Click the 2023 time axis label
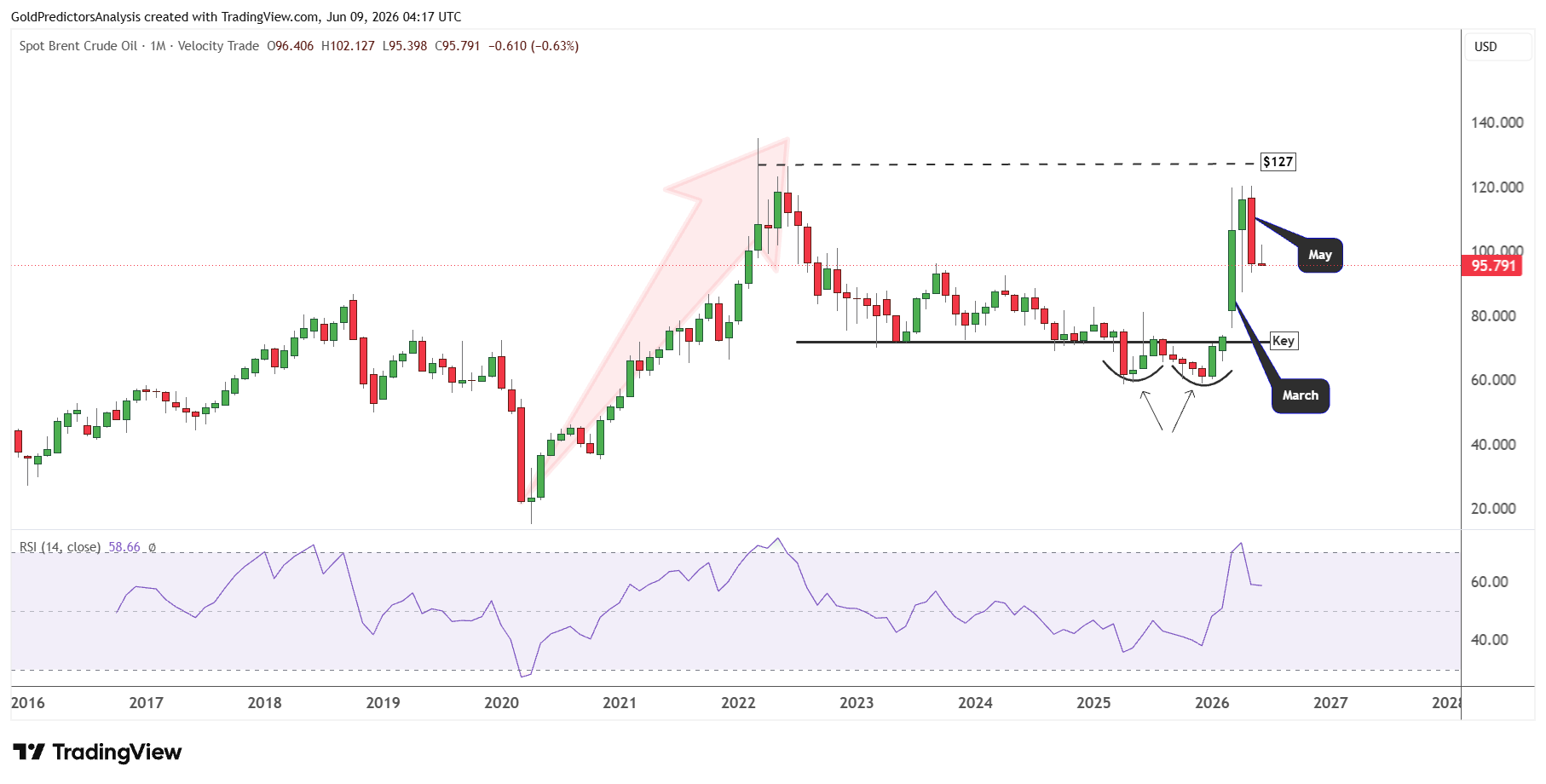This screenshot has width=1546, height=784. (857, 703)
